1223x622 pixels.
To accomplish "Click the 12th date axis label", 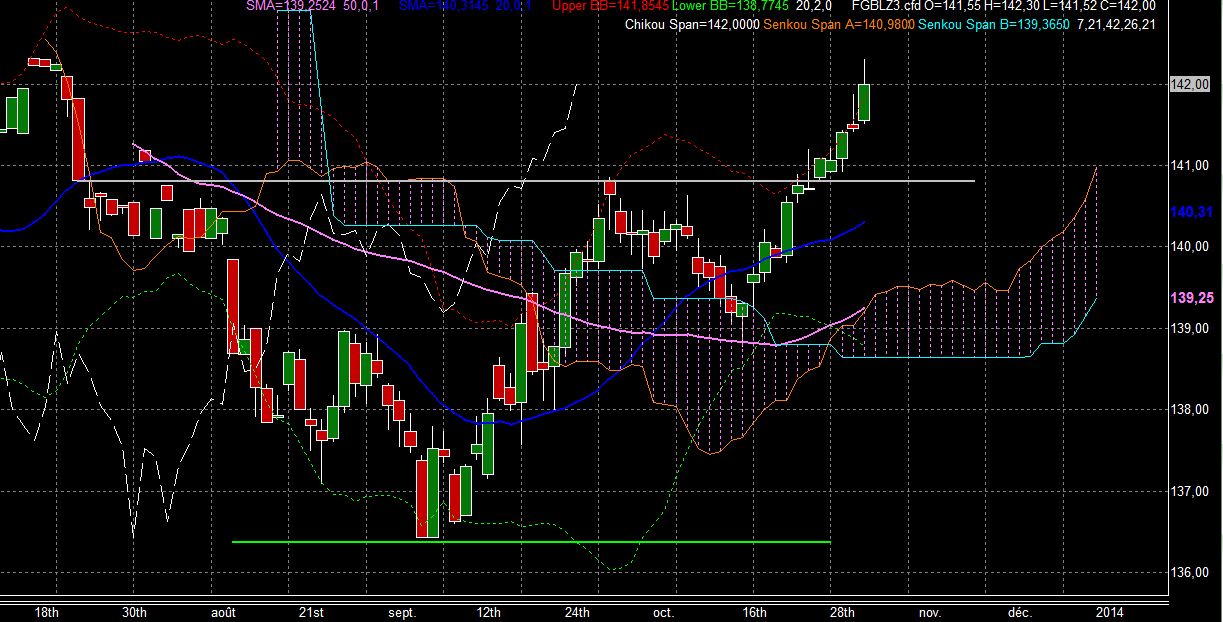I will (489, 612).
